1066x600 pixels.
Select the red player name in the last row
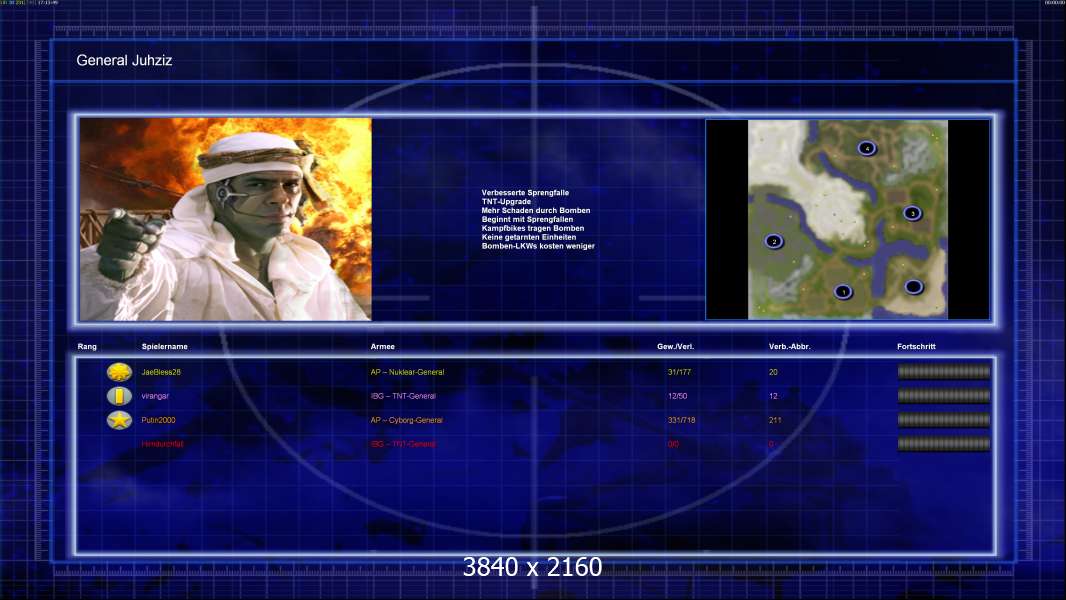162,444
